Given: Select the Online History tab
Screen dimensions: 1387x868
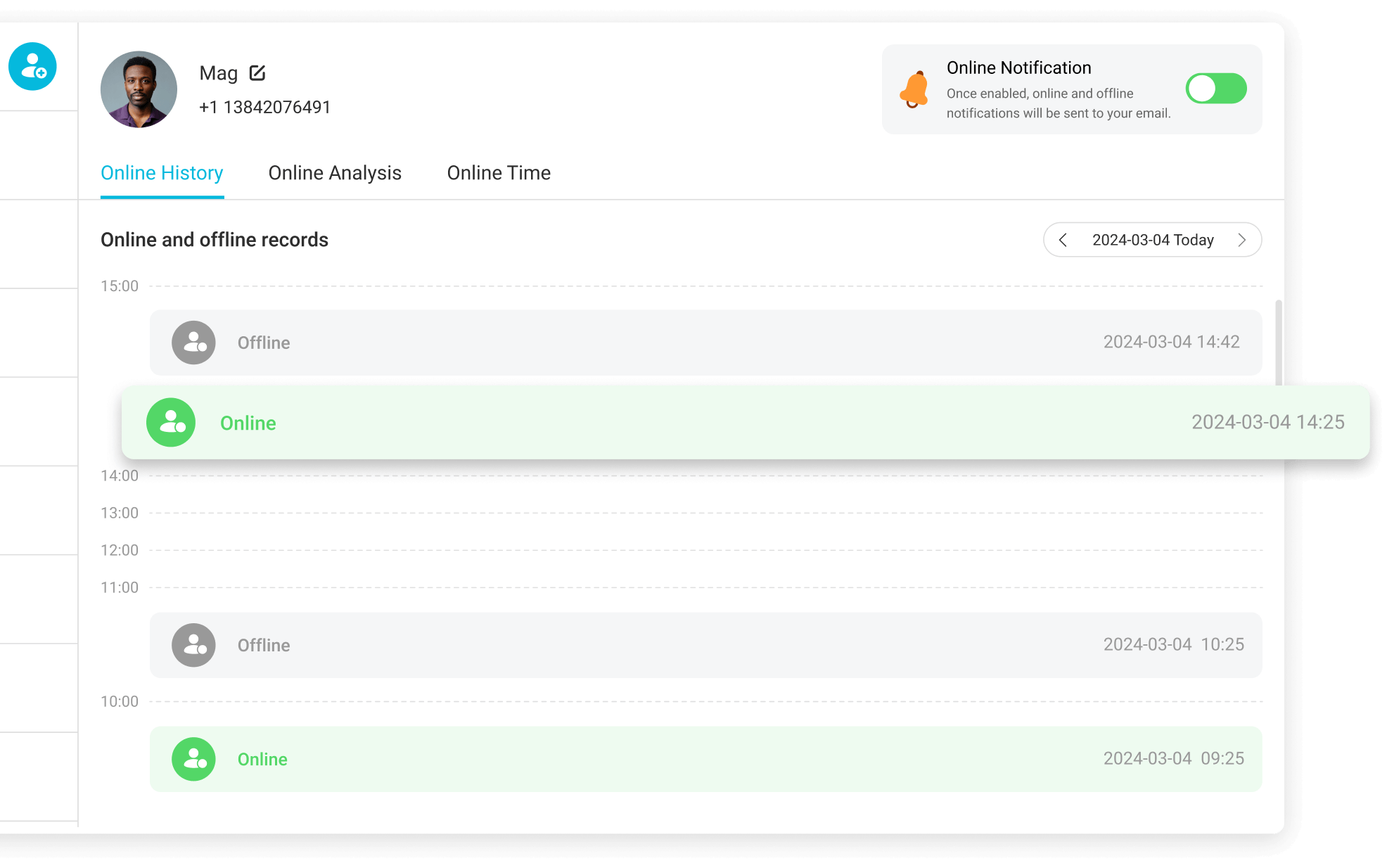Looking at the screenshot, I should click(162, 172).
